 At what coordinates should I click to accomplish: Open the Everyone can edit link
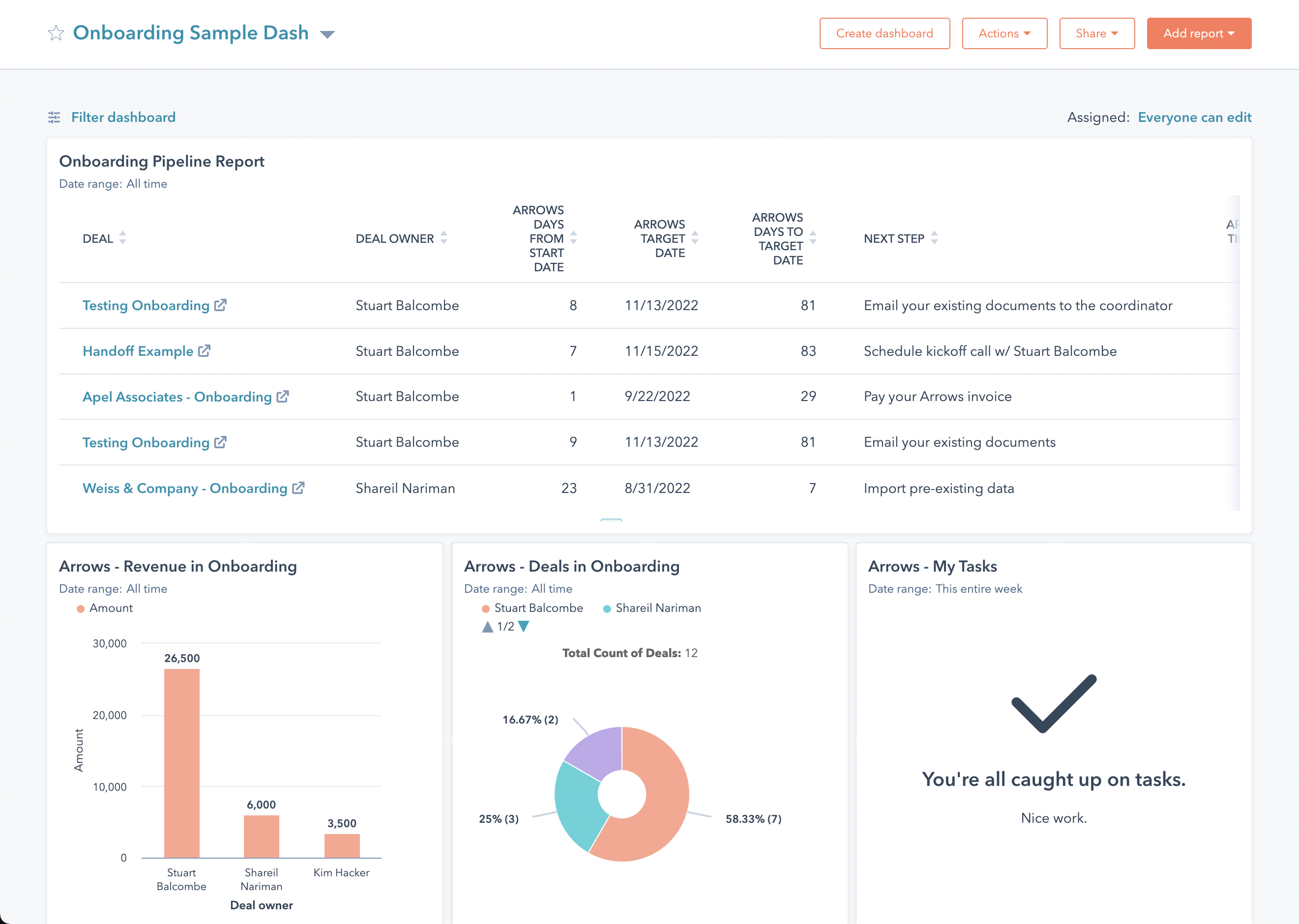coord(1194,117)
